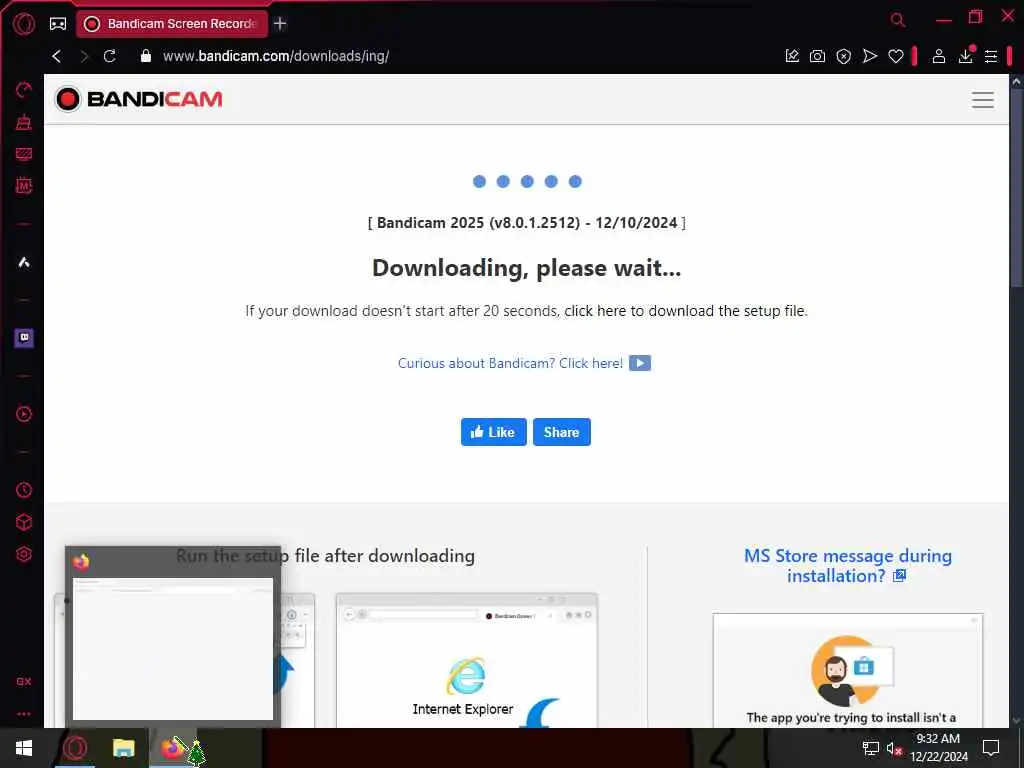Bookmark the page with heart icon
The width and height of the screenshot is (1024, 768).
point(896,56)
